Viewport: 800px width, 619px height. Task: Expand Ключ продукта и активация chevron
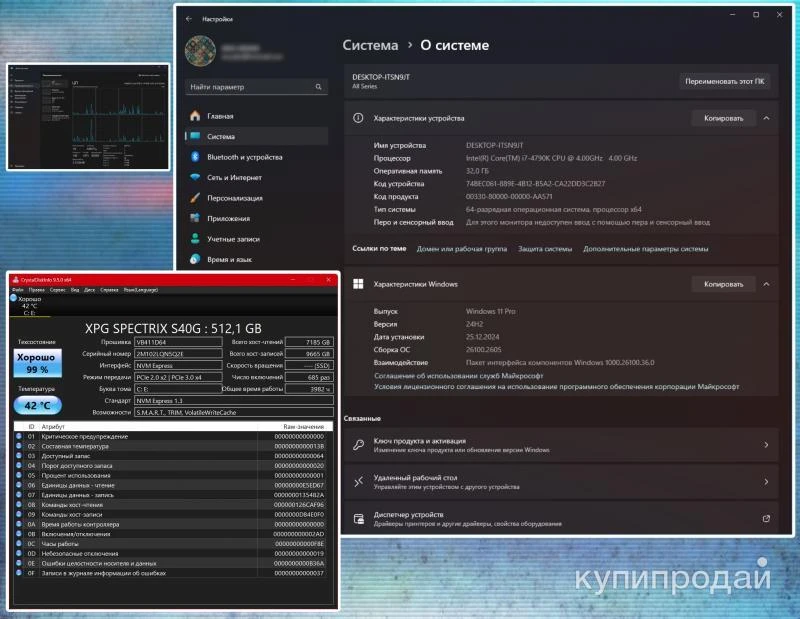tap(766, 445)
